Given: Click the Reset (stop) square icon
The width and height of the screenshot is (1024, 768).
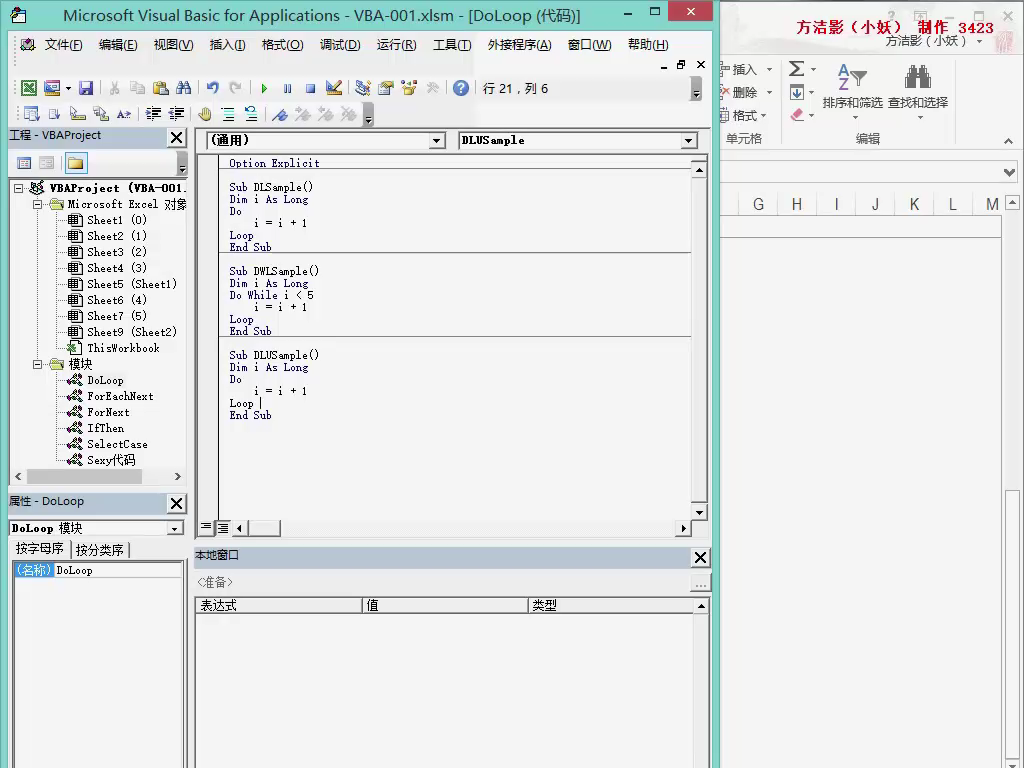Looking at the screenshot, I should tap(310, 88).
